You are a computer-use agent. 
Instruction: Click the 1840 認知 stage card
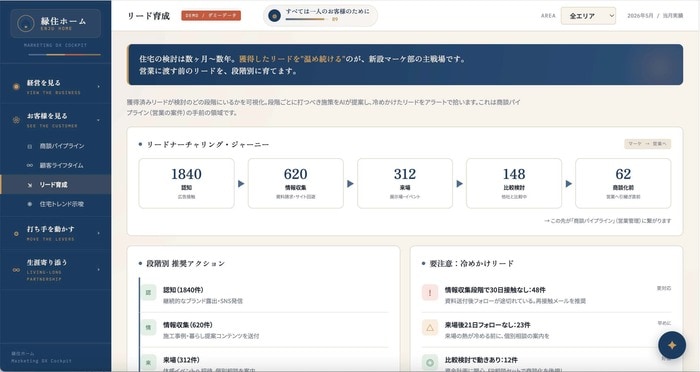click(x=187, y=183)
